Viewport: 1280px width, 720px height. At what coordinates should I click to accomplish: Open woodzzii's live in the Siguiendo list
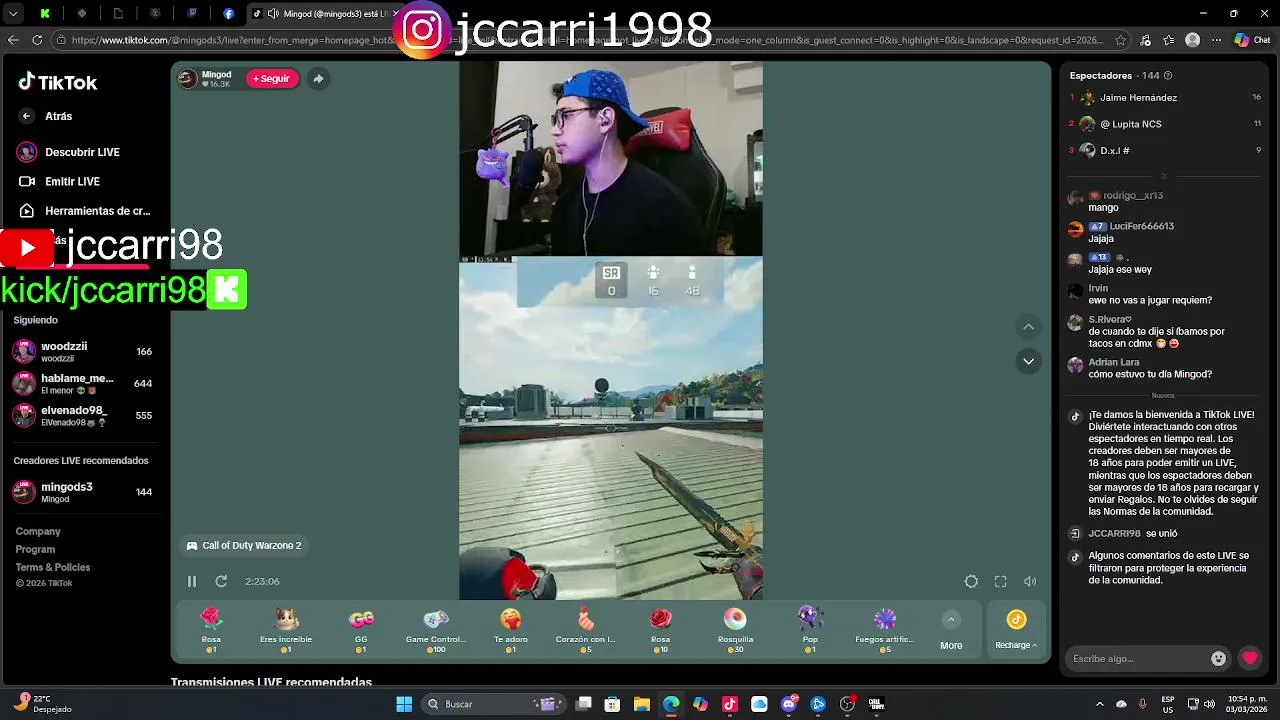click(82, 351)
